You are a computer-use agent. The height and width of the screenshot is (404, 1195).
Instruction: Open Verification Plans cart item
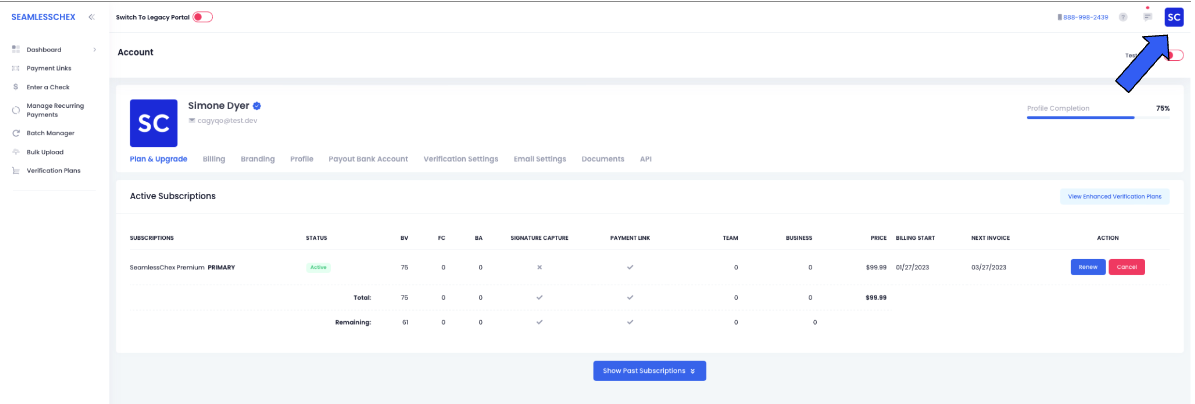point(15,171)
